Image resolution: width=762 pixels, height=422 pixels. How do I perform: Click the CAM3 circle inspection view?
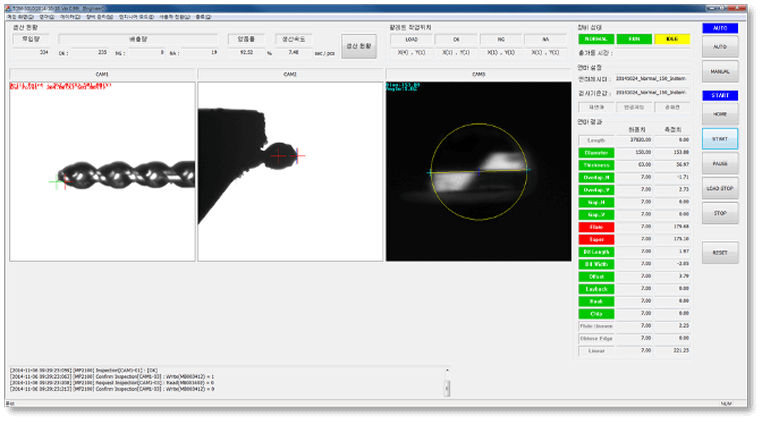[477, 171]
